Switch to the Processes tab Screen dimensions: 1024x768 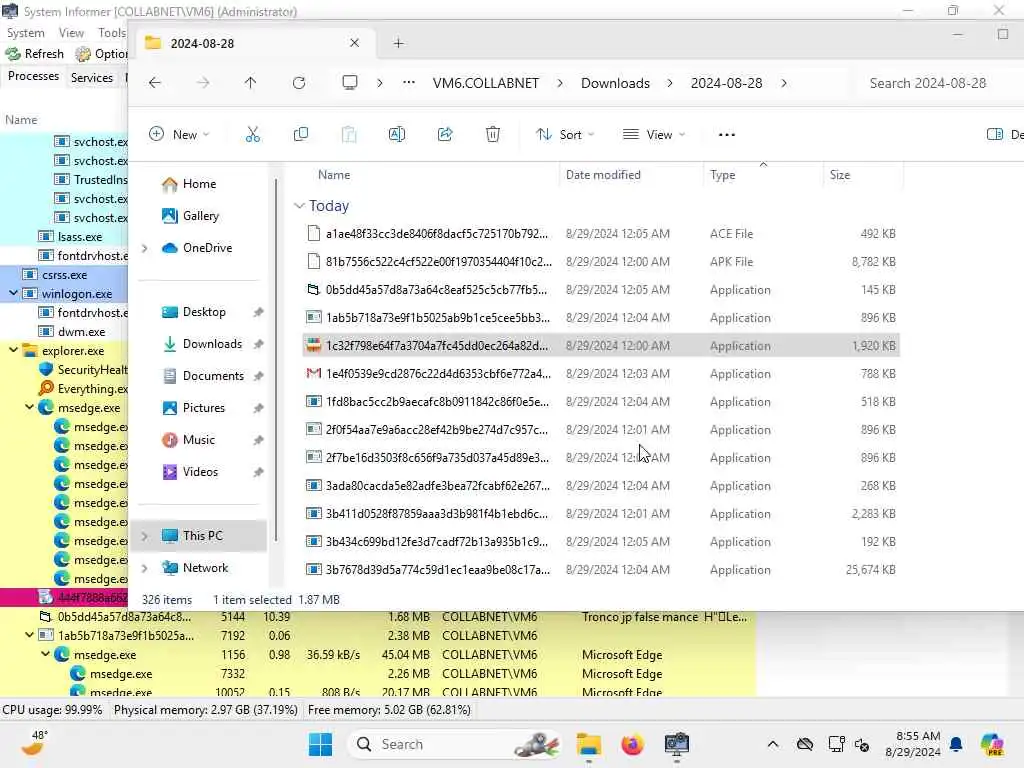click(33, 76)
